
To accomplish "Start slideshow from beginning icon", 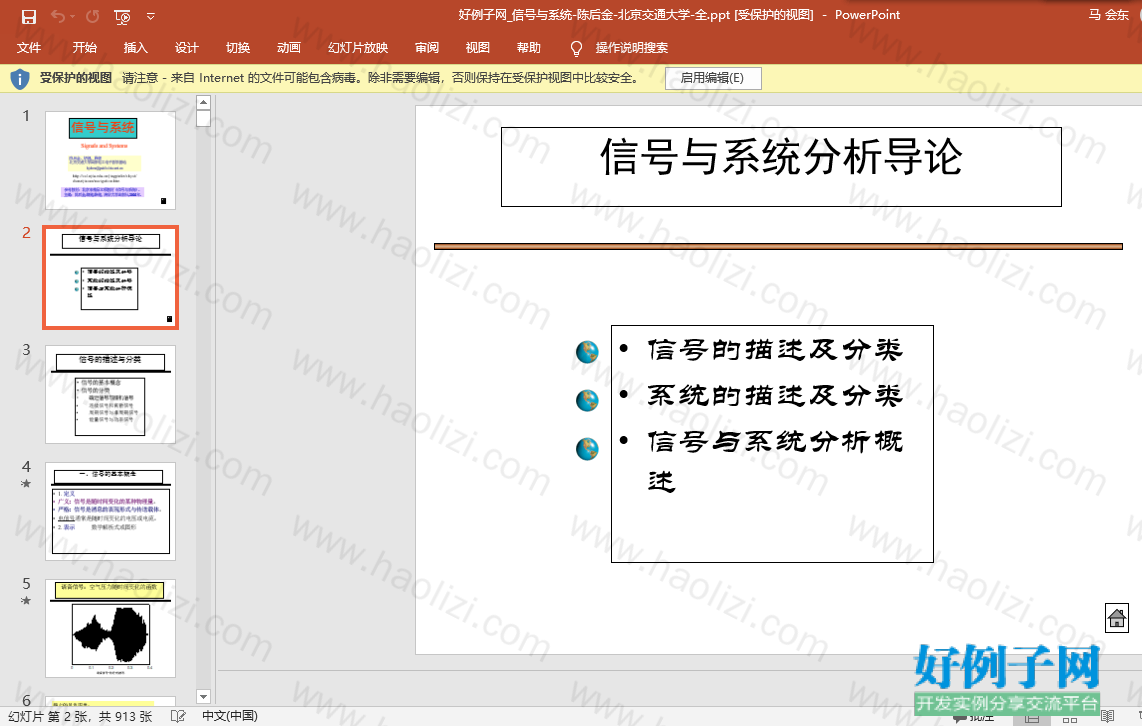I will [122, 17].
